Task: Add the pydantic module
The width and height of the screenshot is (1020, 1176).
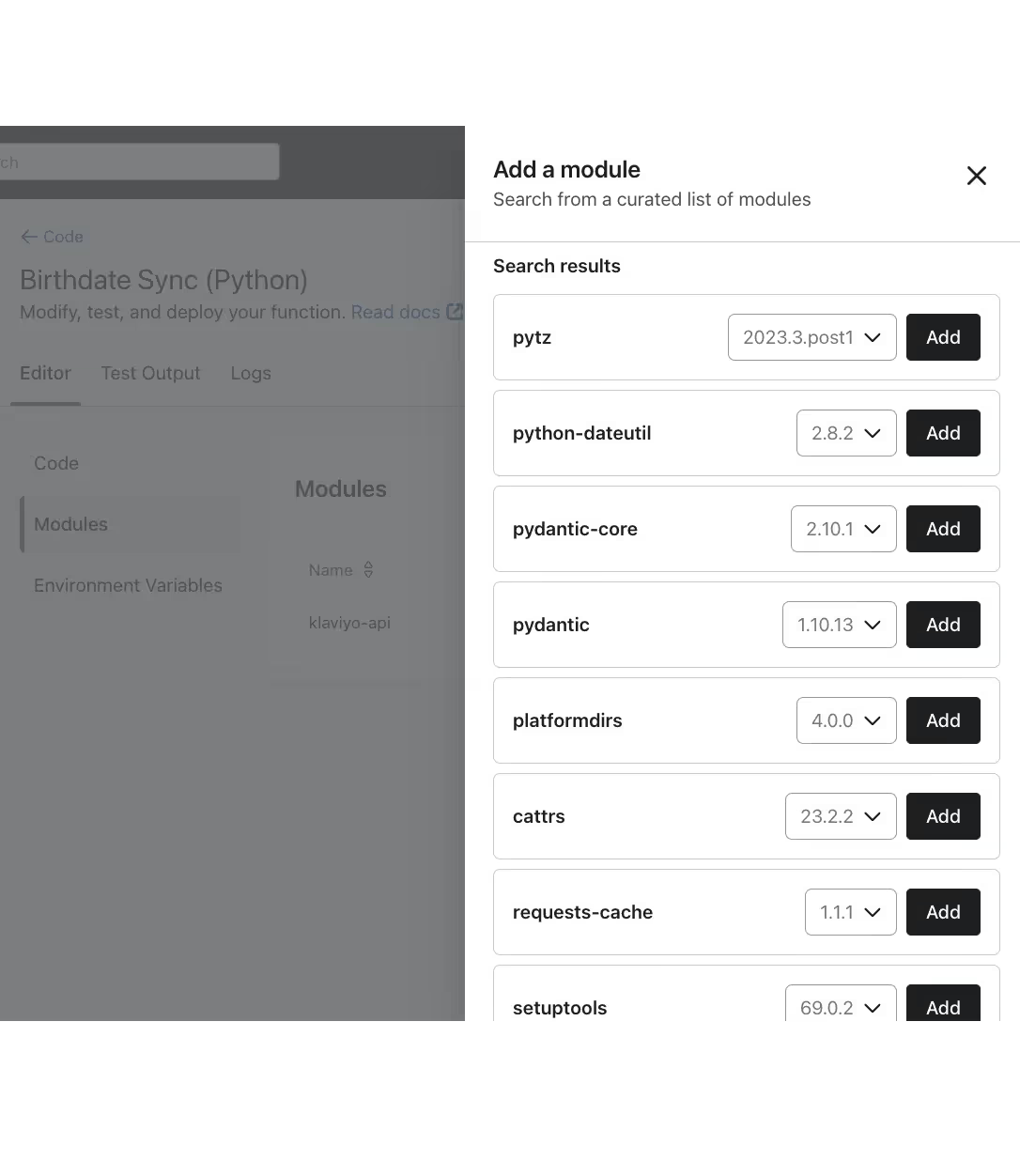Action: (x=943, y=625)
